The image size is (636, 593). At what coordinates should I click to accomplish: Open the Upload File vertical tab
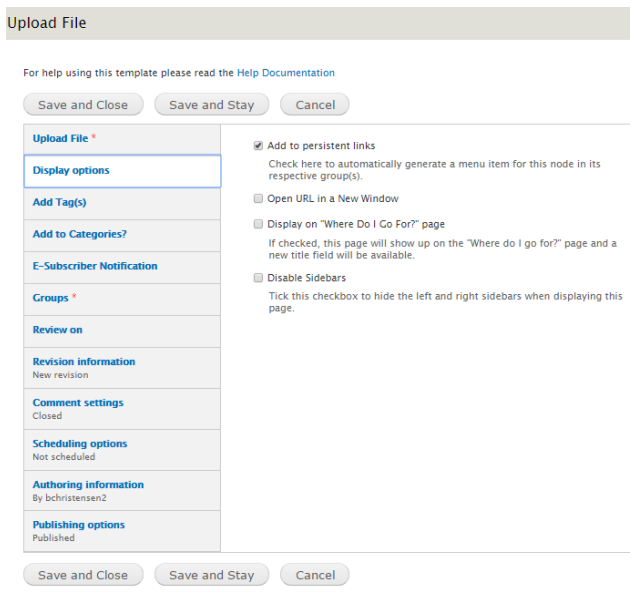tap(122, 139)
